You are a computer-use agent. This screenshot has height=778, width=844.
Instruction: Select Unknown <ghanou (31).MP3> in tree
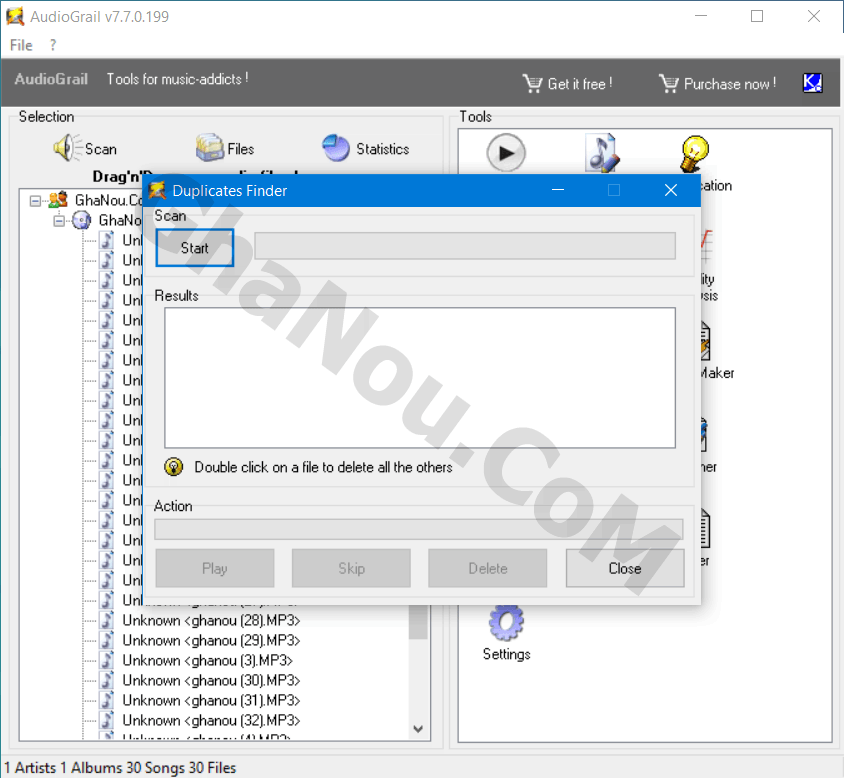coord(211,700)
